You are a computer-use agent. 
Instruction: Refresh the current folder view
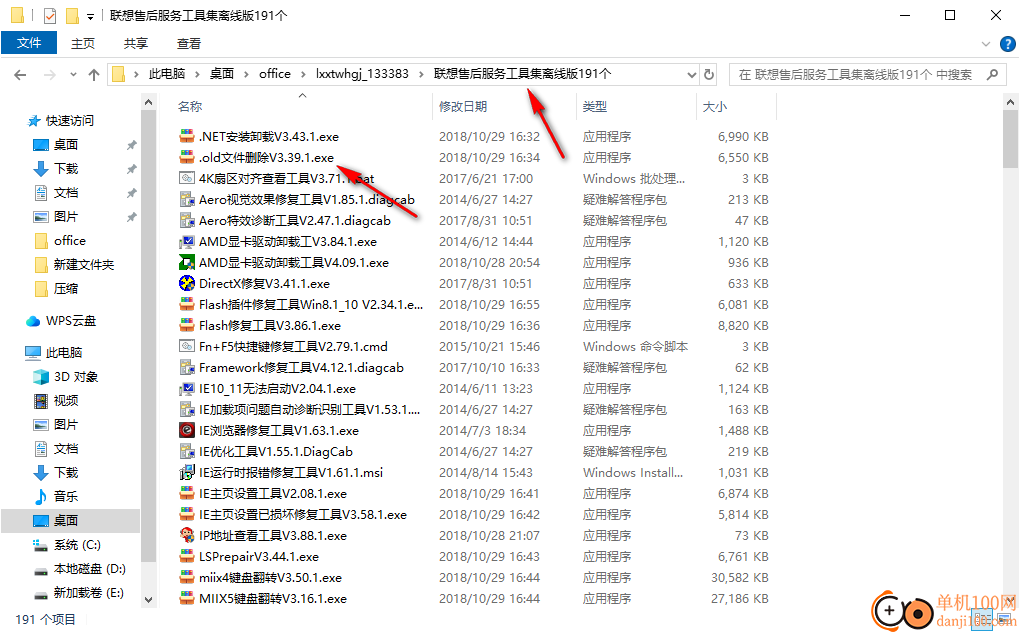point(708,75)
